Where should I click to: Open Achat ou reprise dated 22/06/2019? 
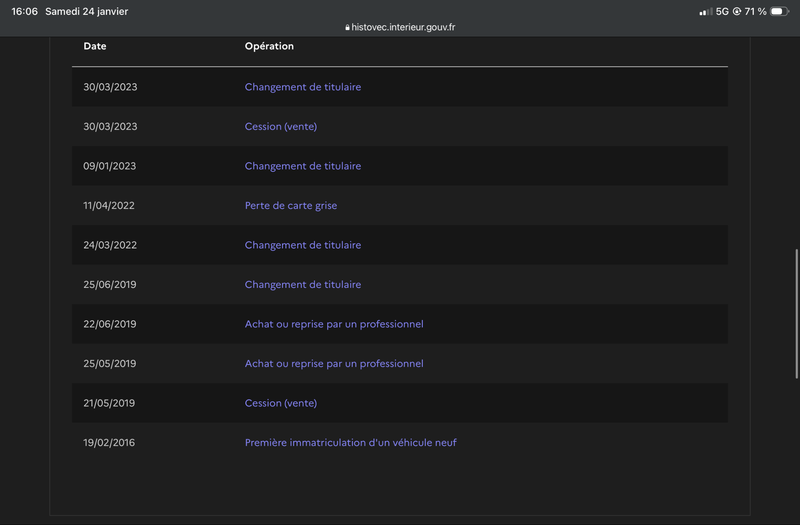pos(334,324)
